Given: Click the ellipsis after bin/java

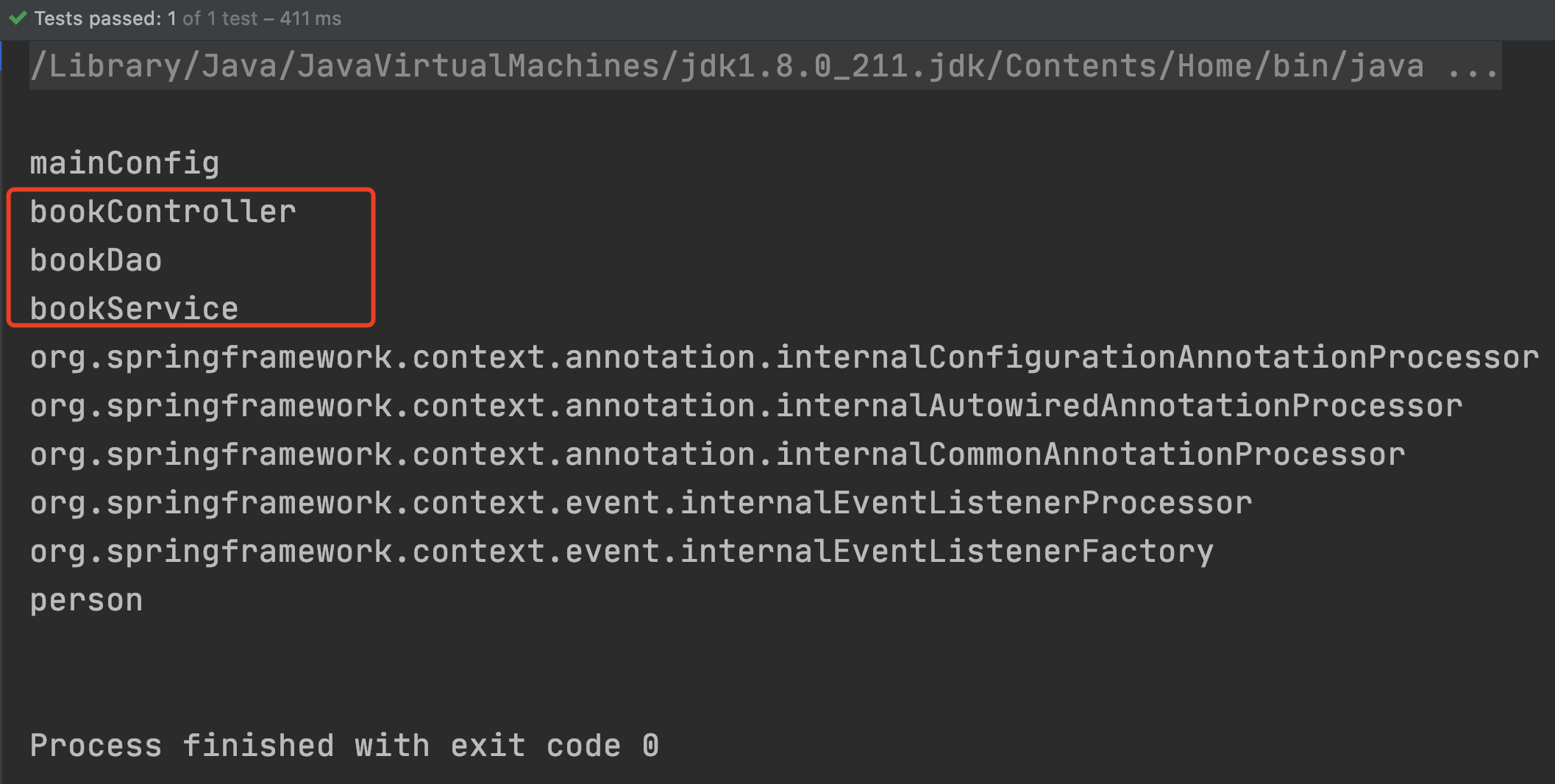Looking at the screenshot, I should (x=1473, y=68).
